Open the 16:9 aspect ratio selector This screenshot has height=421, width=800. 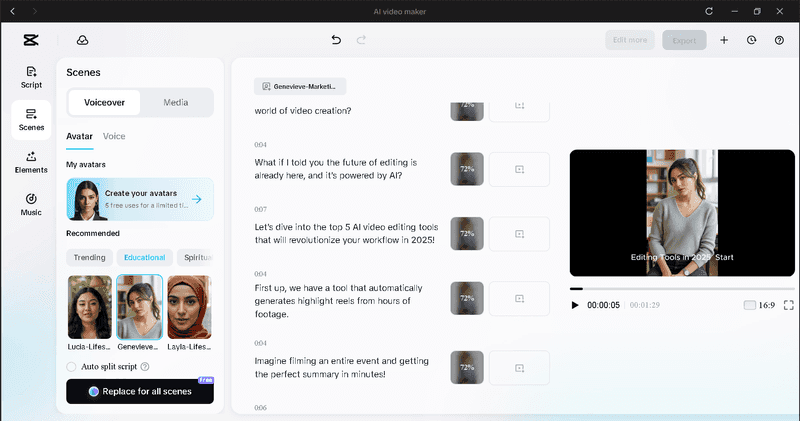759,305
